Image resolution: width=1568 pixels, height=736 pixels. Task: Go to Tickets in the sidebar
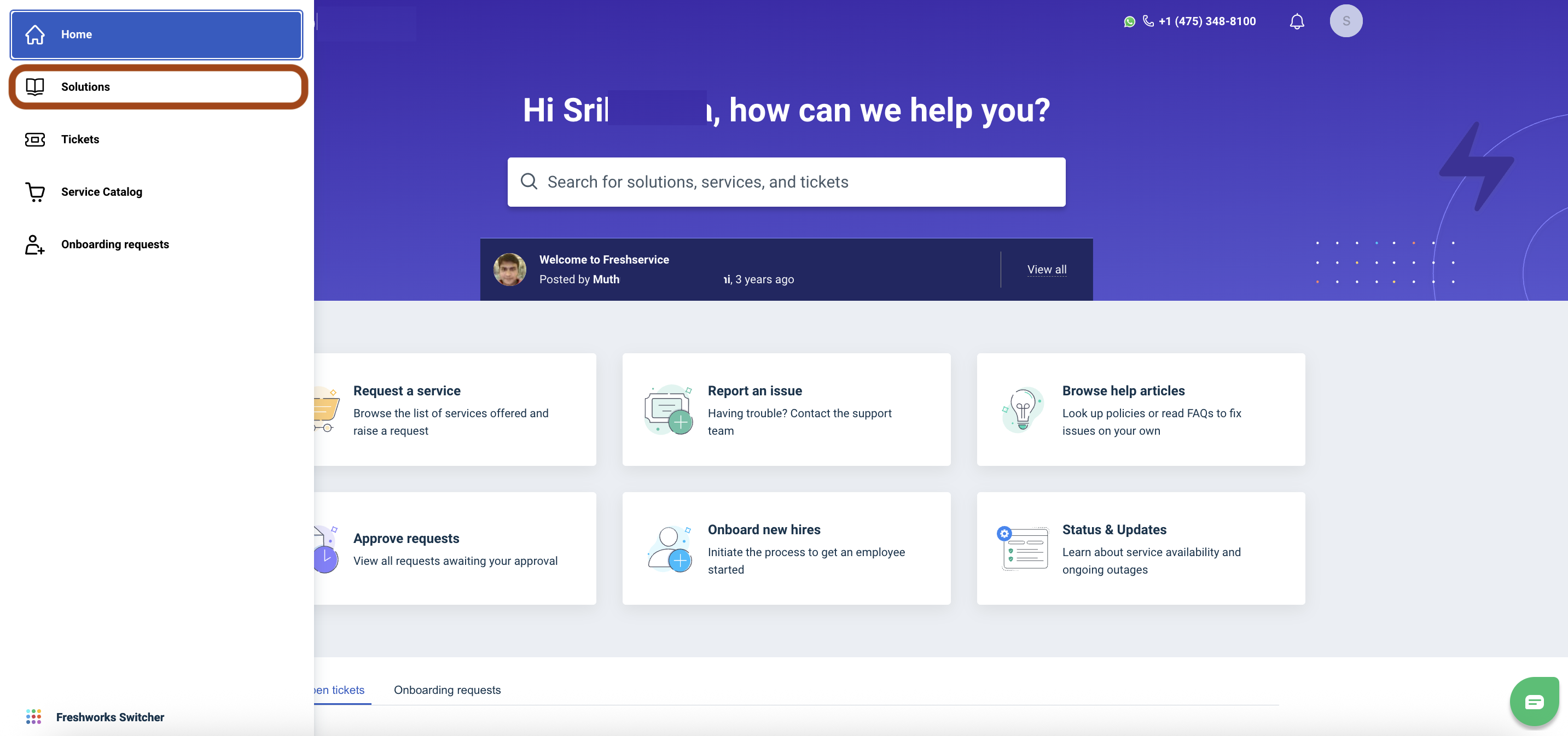(x=80, y=139)
